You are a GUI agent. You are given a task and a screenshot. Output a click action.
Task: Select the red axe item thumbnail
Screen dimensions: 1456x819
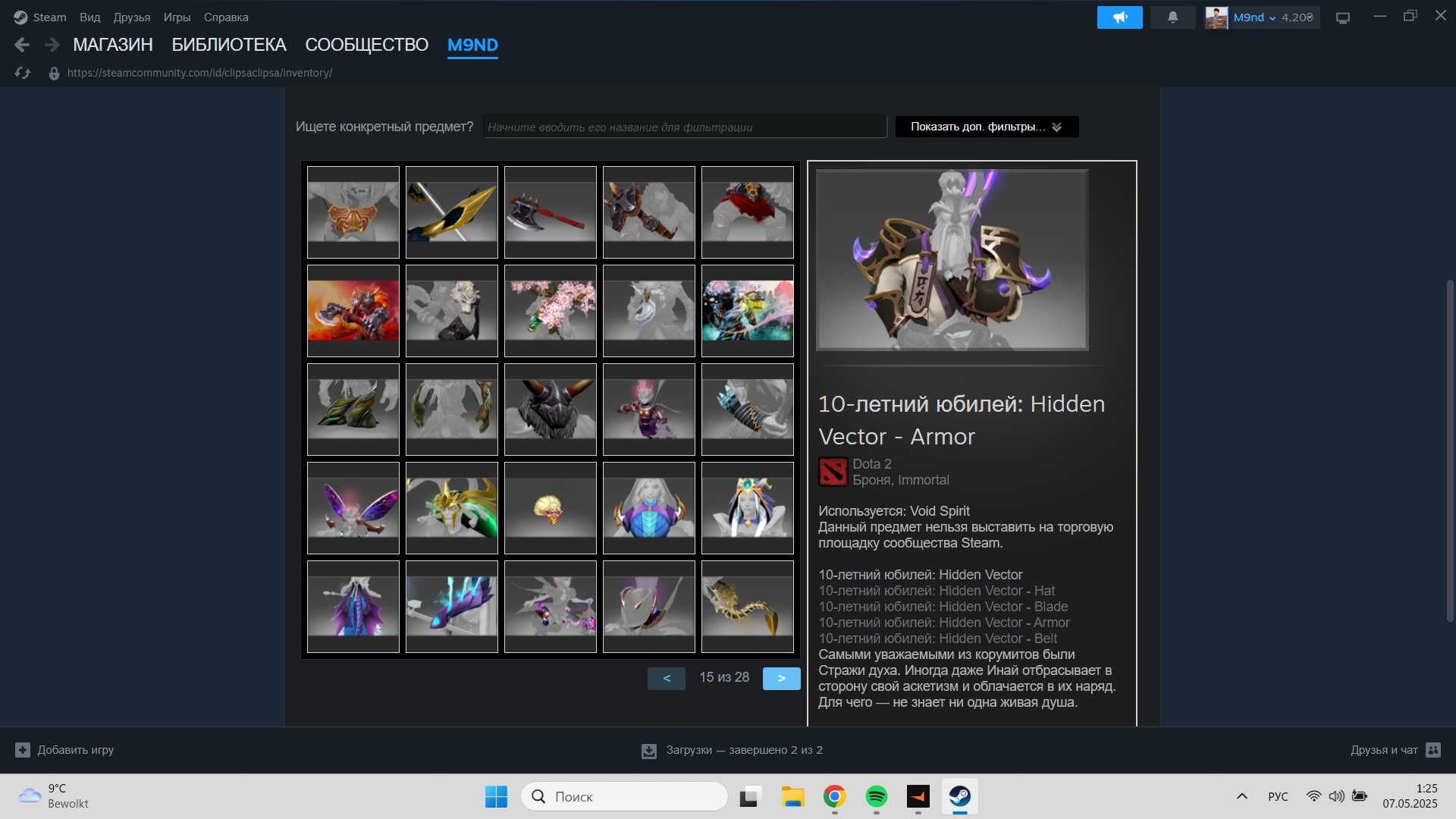(551, 212)
